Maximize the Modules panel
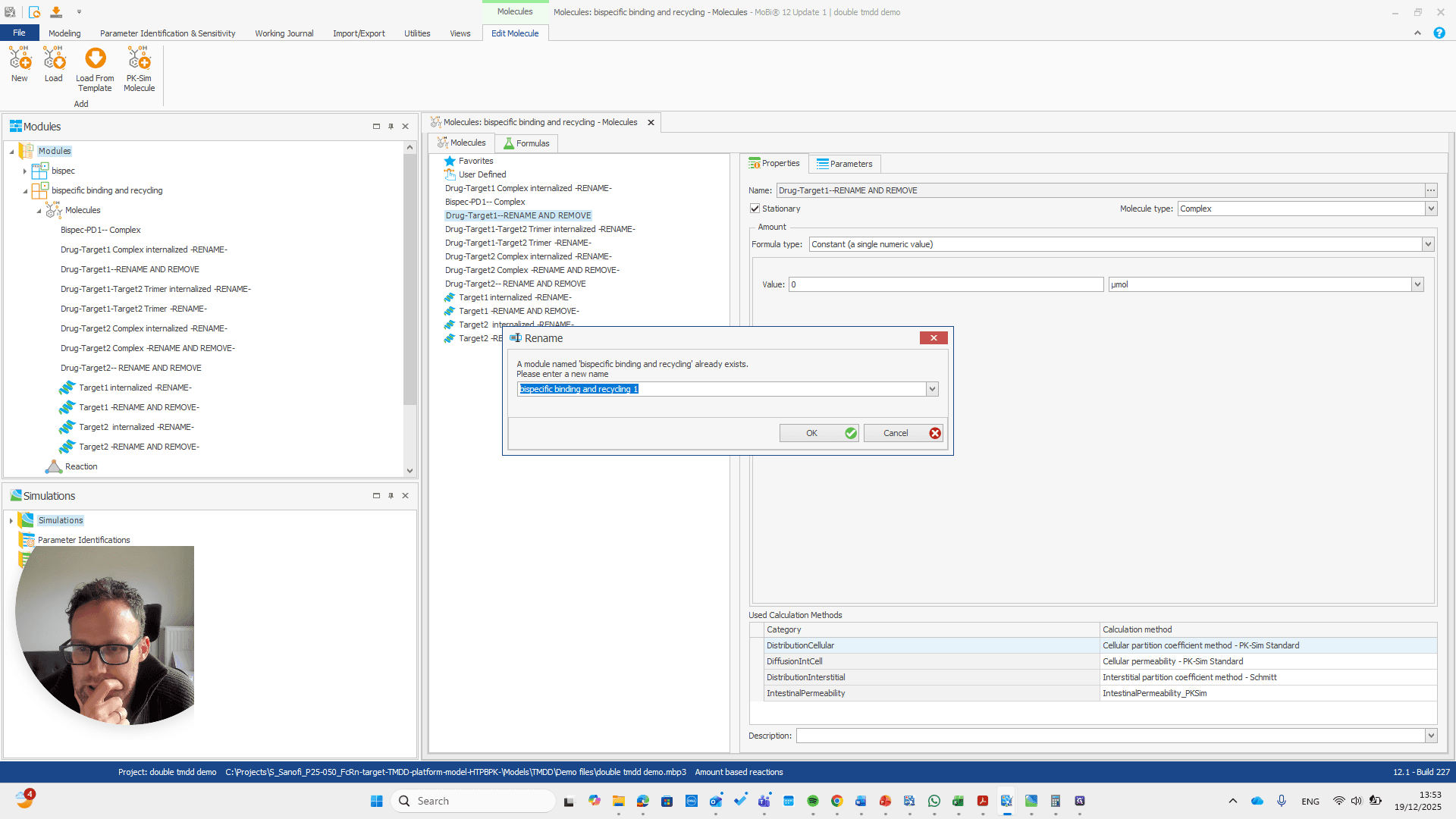 (x=376, y=127)
